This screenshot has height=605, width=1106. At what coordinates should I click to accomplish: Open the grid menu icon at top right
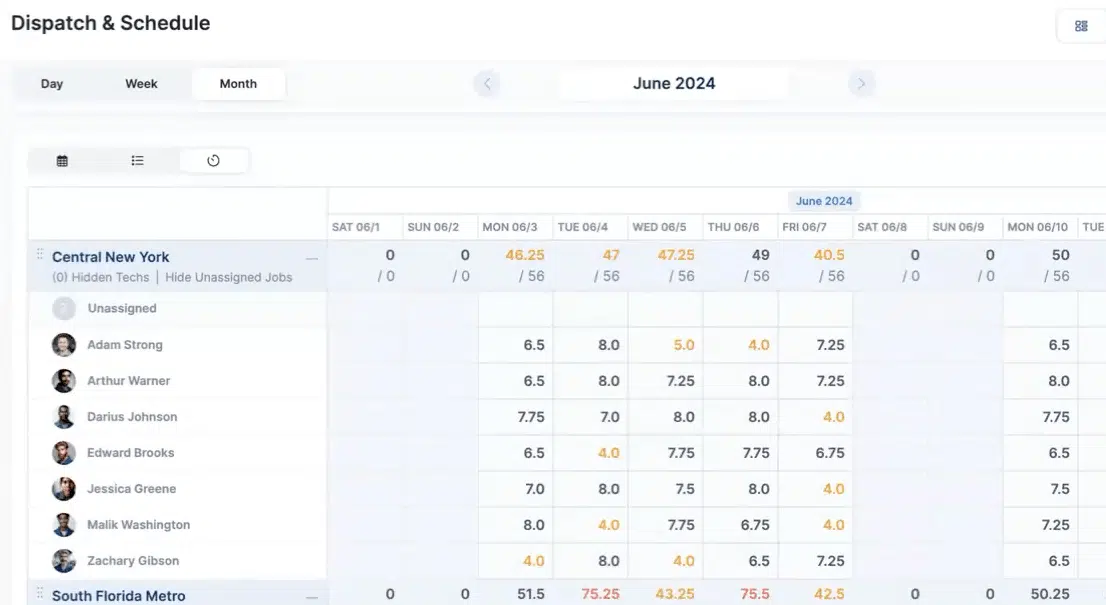coord(1080,25)
